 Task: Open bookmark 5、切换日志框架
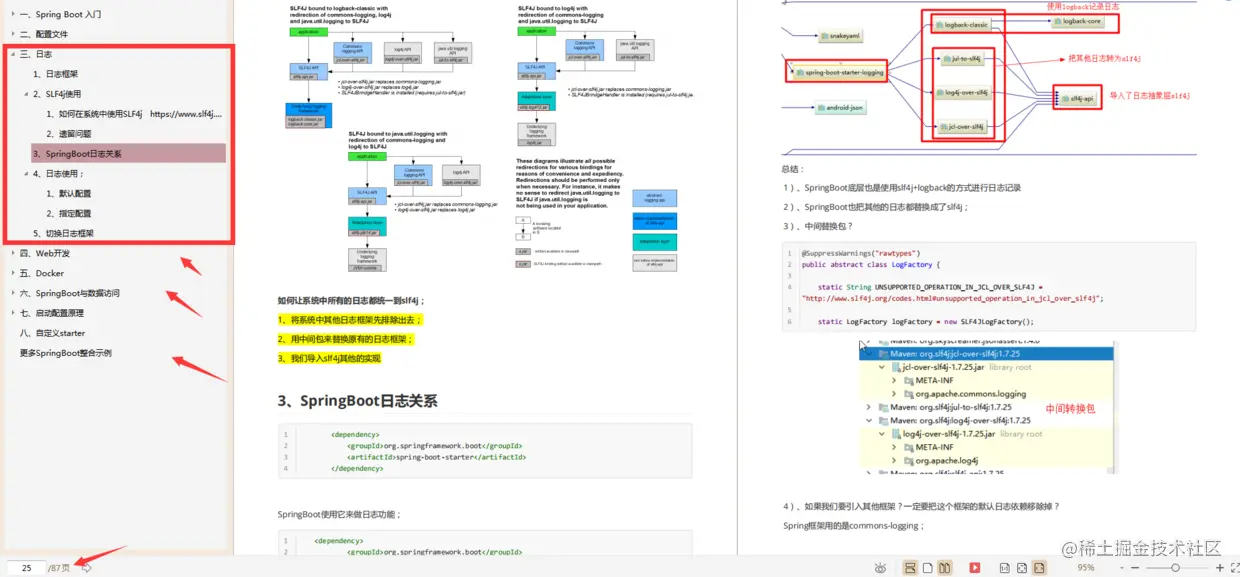pos(63,233)
